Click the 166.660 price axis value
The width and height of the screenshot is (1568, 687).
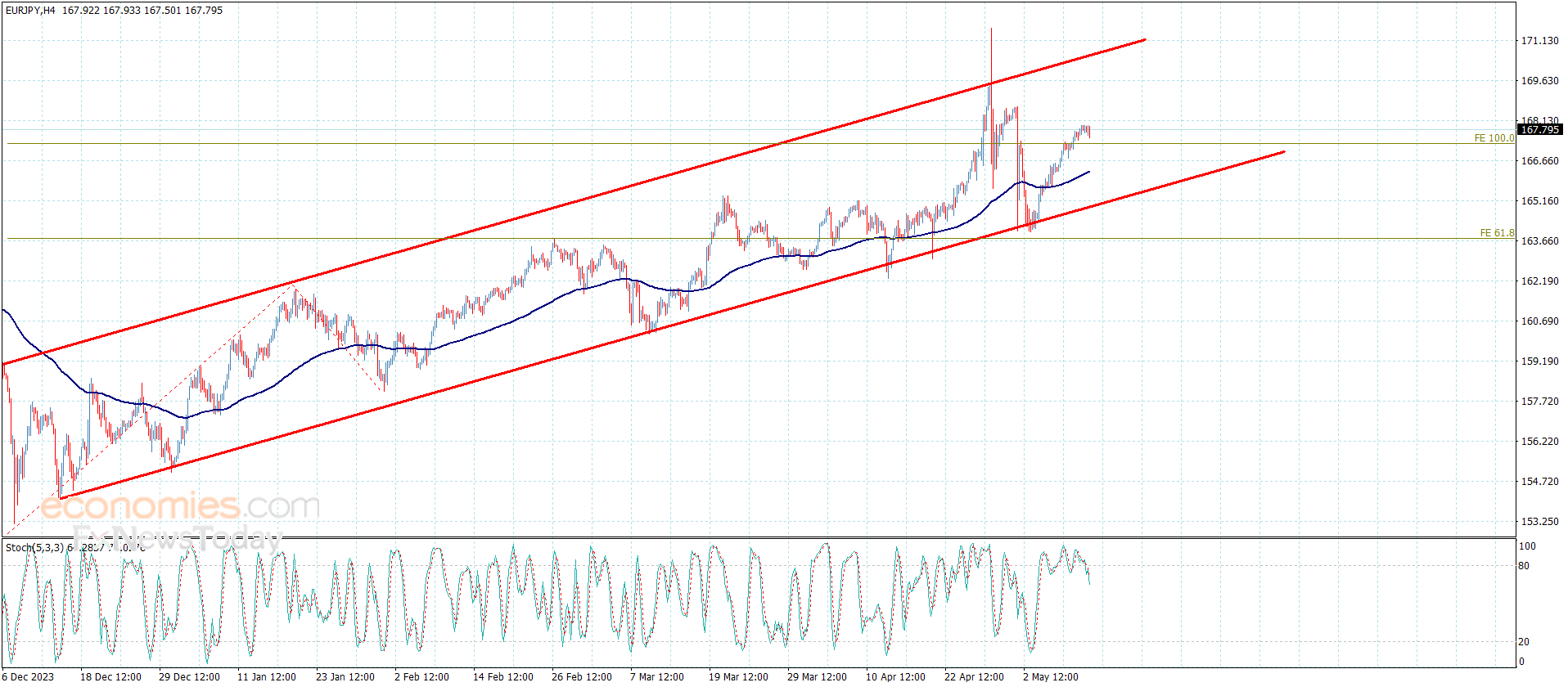pos(1539,161)
